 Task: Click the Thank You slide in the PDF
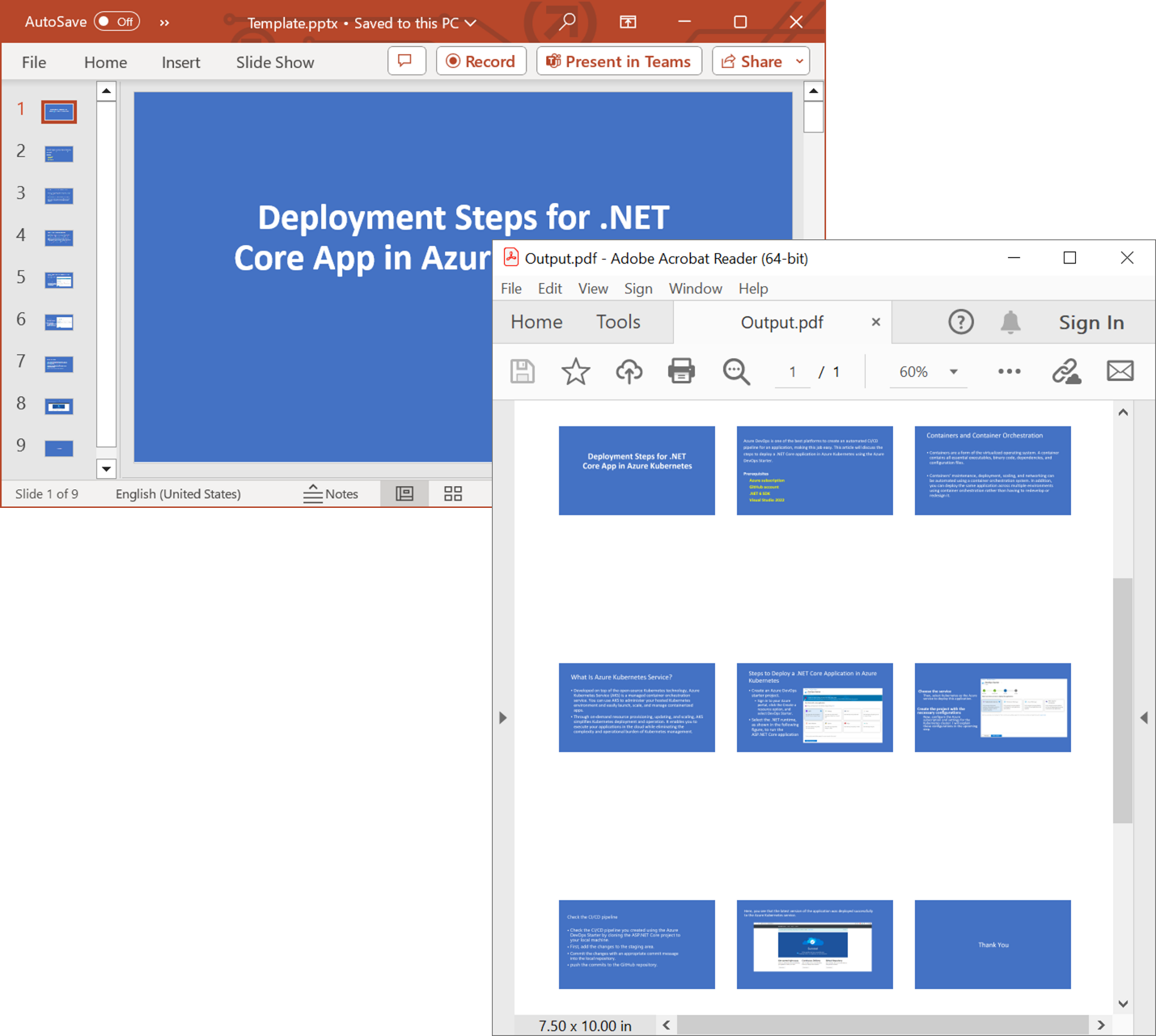pyautogui.click(x=993, y=945)
